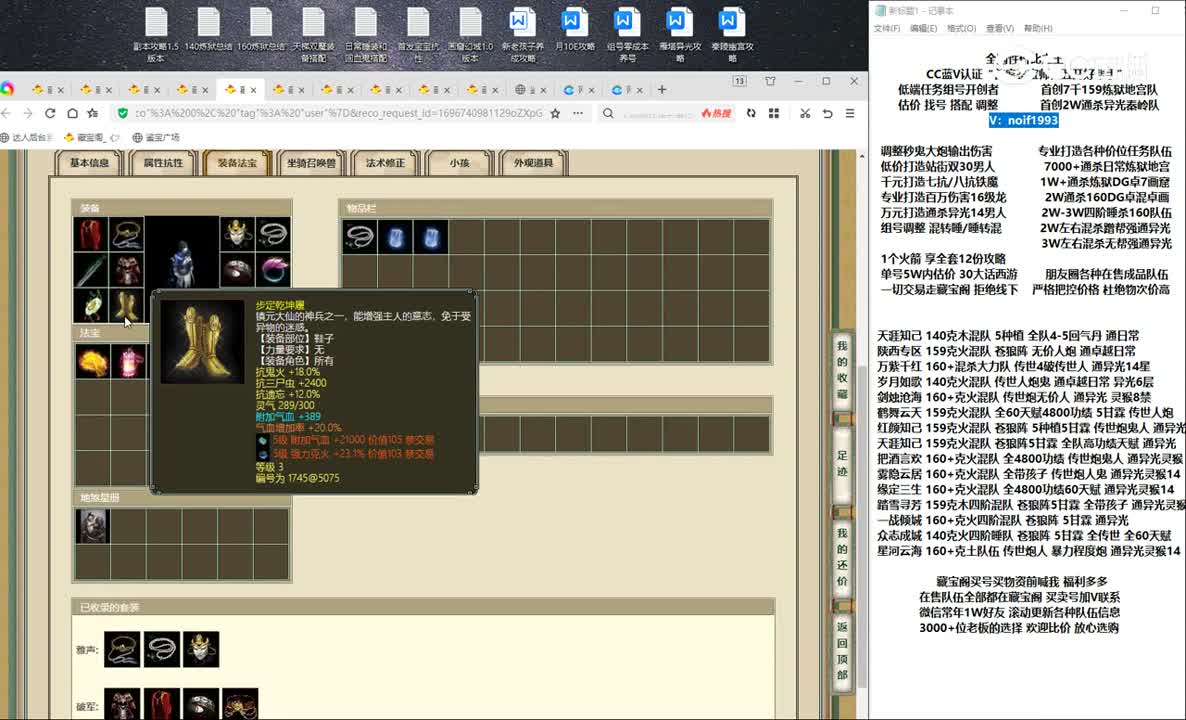Select the dark bracelet equipment icon
This screenshot has height=720, width=1186.
click(237, 270)
